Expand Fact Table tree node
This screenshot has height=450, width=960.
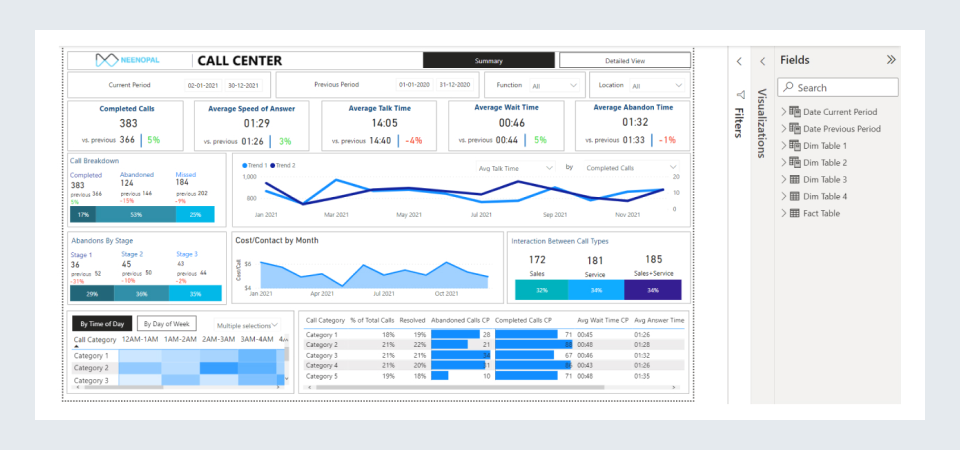784,213
